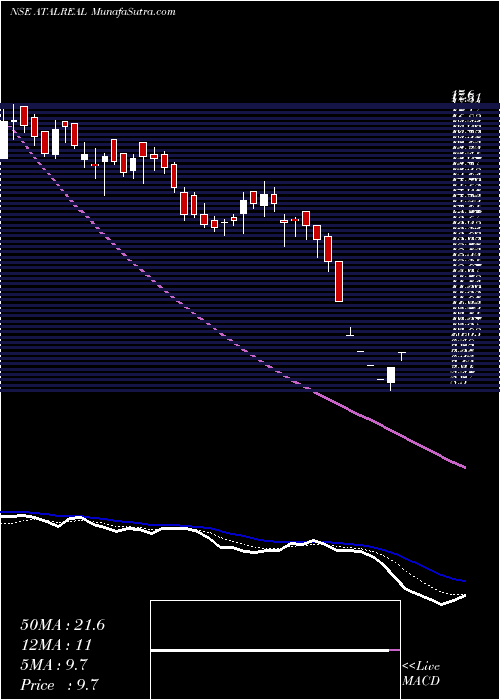This screenshot has width=500, height=700.
Task: Click the white MACD line inside the box
Action: [270, 651]
